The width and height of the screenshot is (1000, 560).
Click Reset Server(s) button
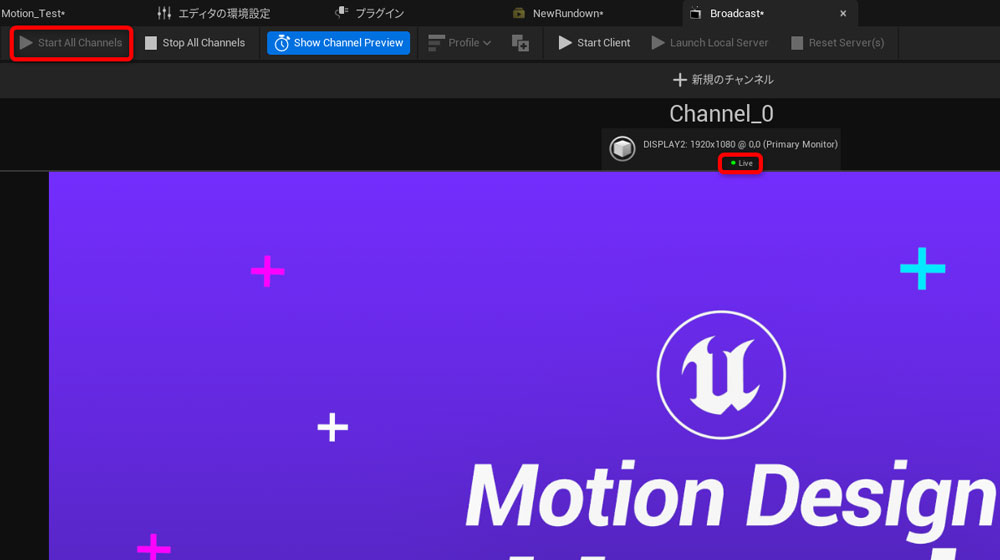pos(837,43)
